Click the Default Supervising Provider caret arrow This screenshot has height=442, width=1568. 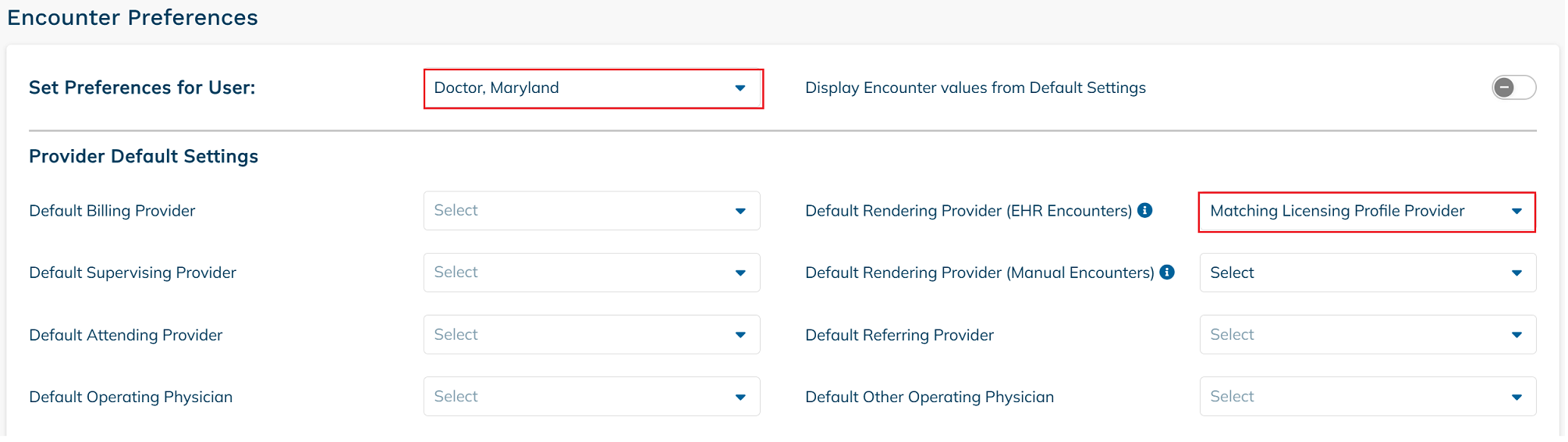(x=740, y=273)
